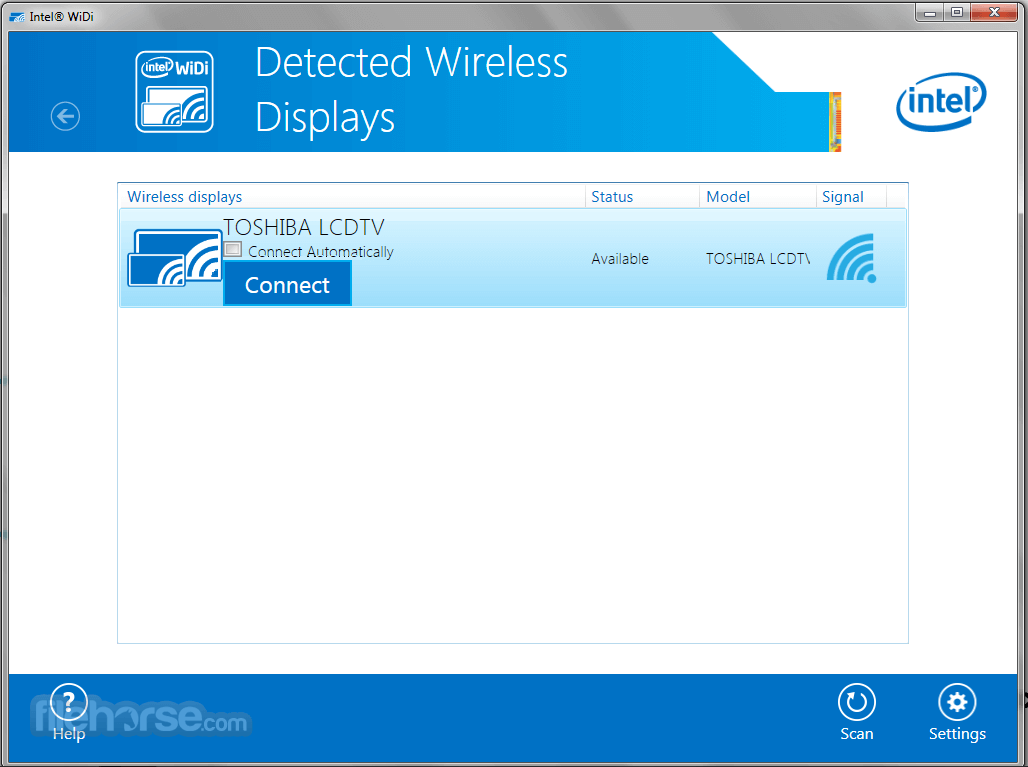Image resolution: width=1028 pixels, height=767 pixels.
Task: Enable Connect Automatically checkbox
Action: pyautogui.click(x=233, y=250)
